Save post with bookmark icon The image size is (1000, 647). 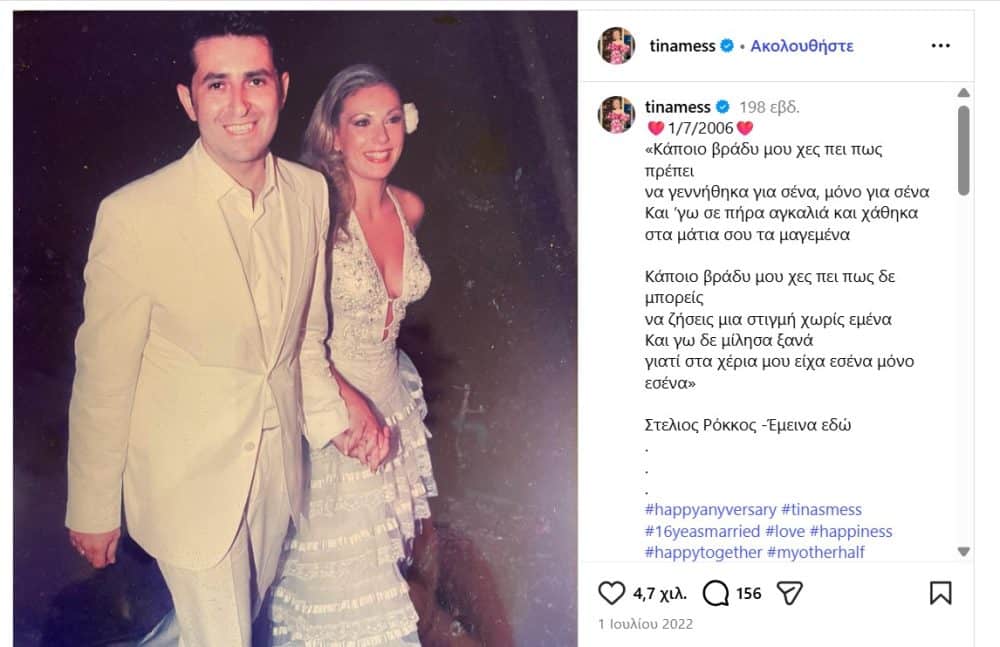pos(940,593)
